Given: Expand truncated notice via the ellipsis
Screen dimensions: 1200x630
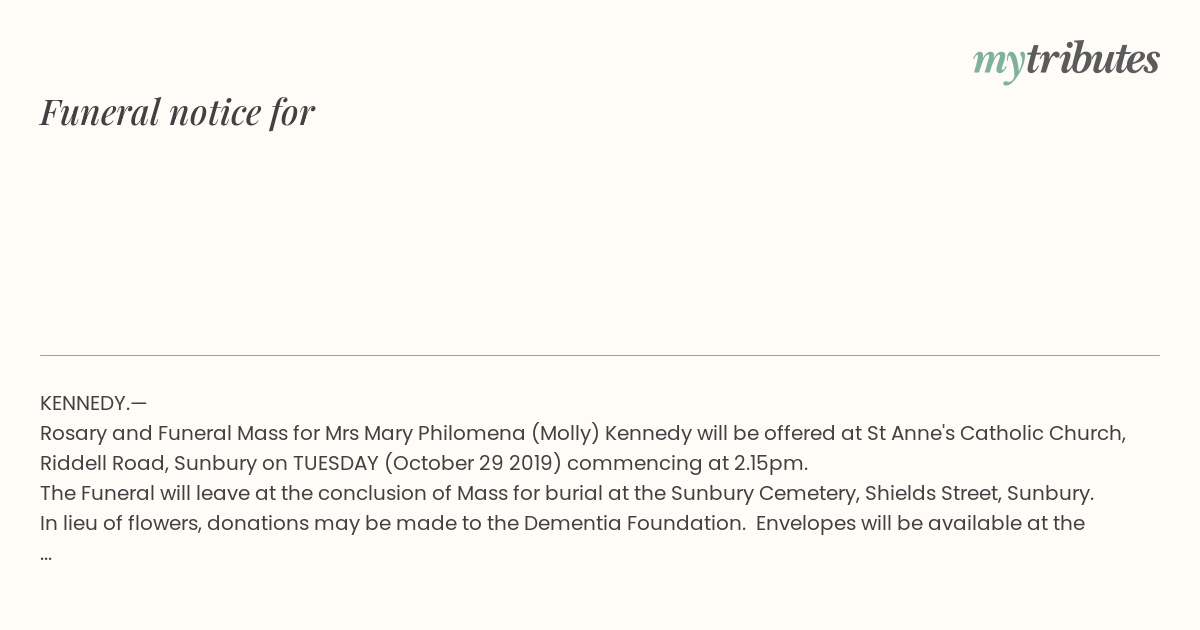Looking at the screenshot, I should (46, 554).
